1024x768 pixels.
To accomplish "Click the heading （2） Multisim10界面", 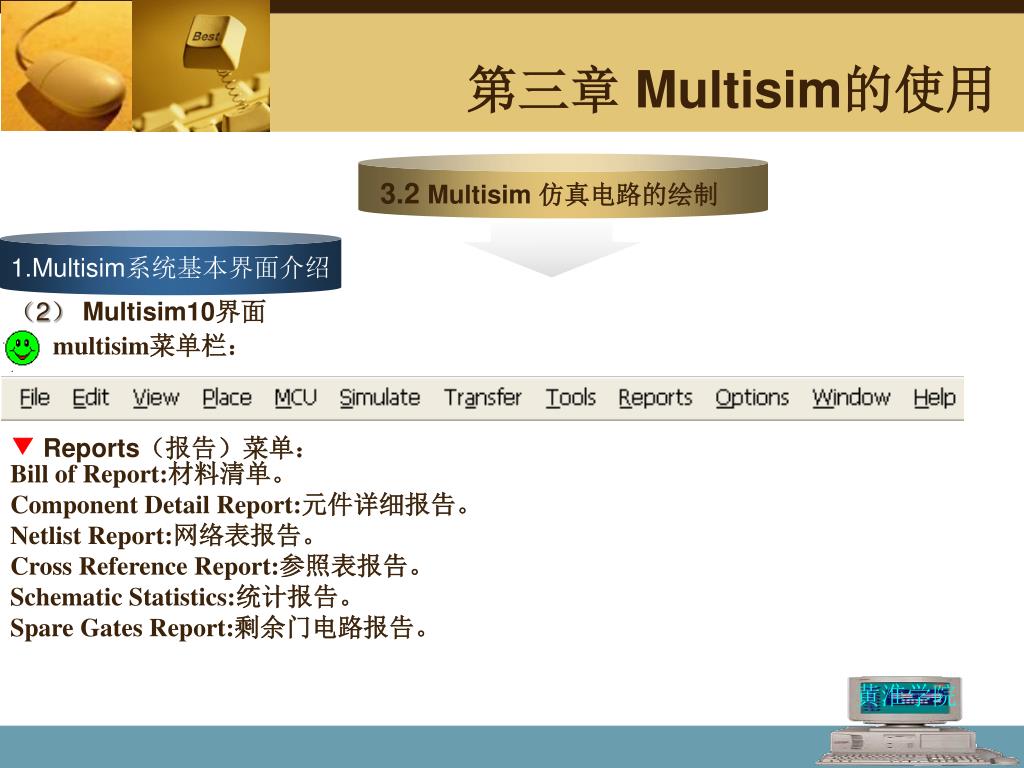I will pos(140,312).
